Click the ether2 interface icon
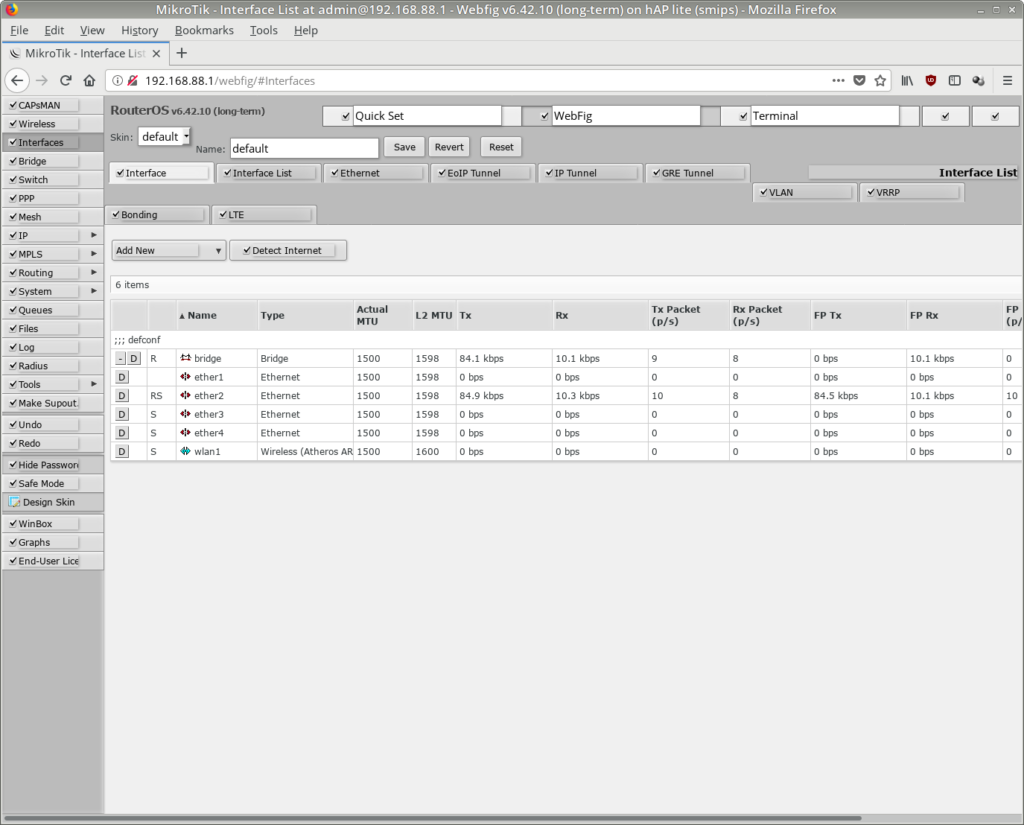1024x825 pixels. (x=186, y=395)
